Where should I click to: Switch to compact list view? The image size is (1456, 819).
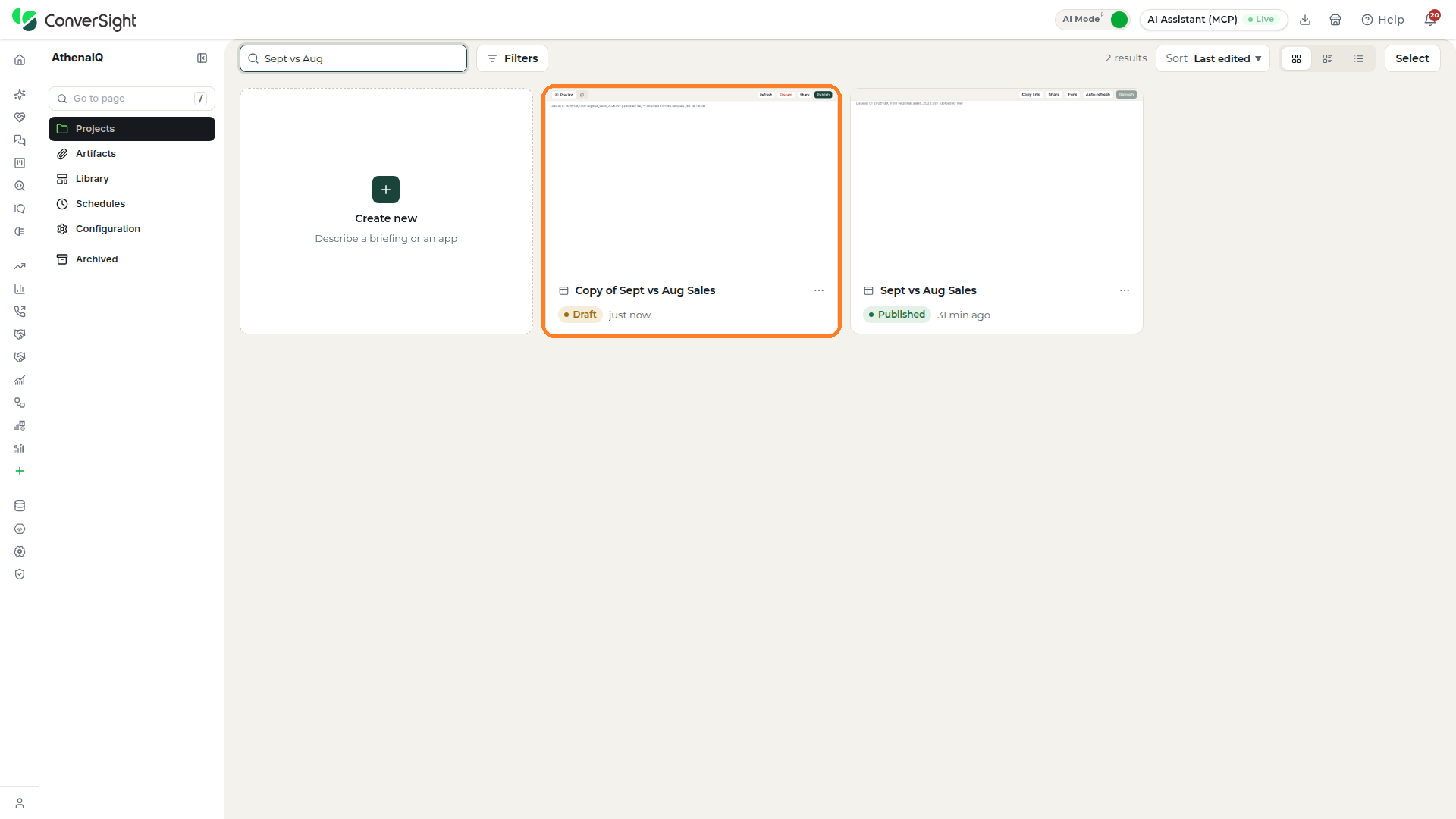(1358, 58)
